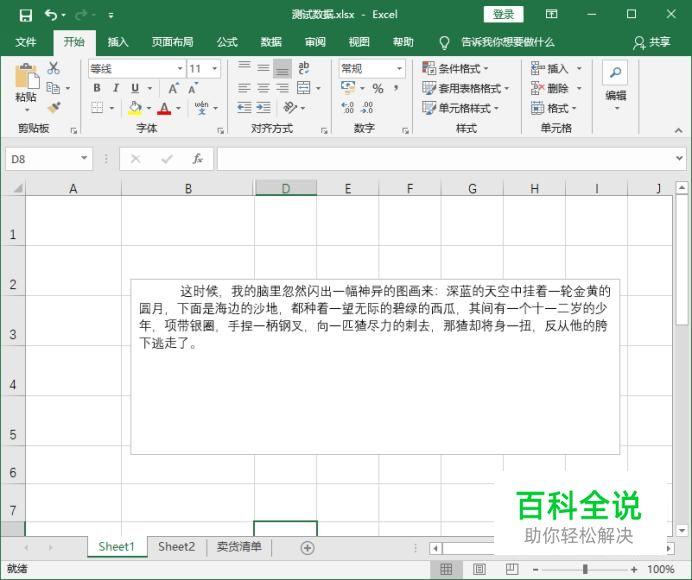
Task: Toggle Bold formatting
Action: pyautogui.click(x=97, y=88)
